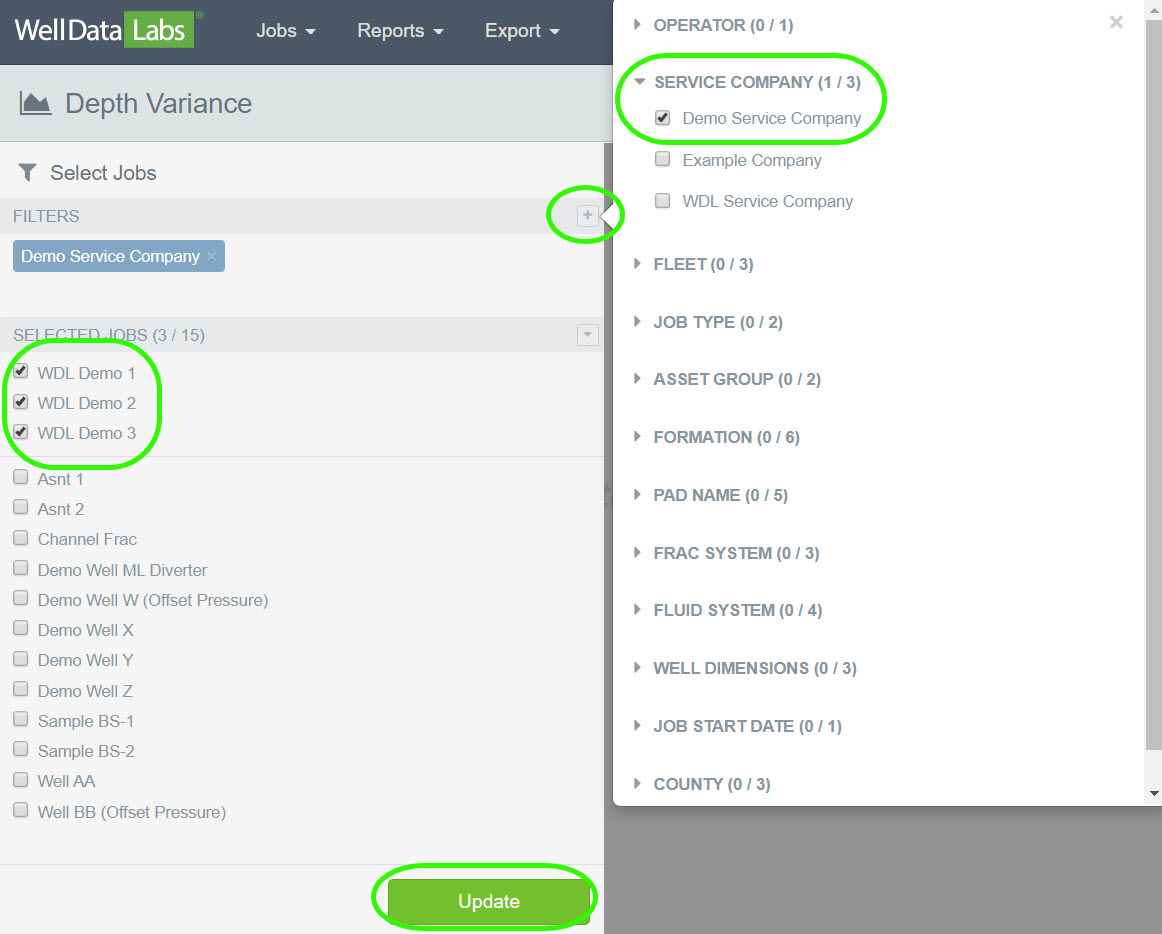Uncheck WDL Demo 1 job
Viewport: 1162px width, 934px height.
click(21, 371)
